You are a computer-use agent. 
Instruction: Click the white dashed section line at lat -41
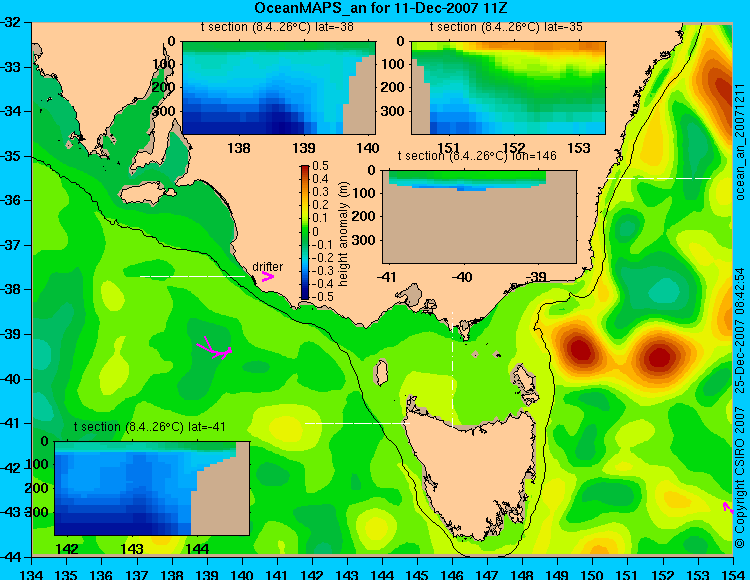point(357,423)
